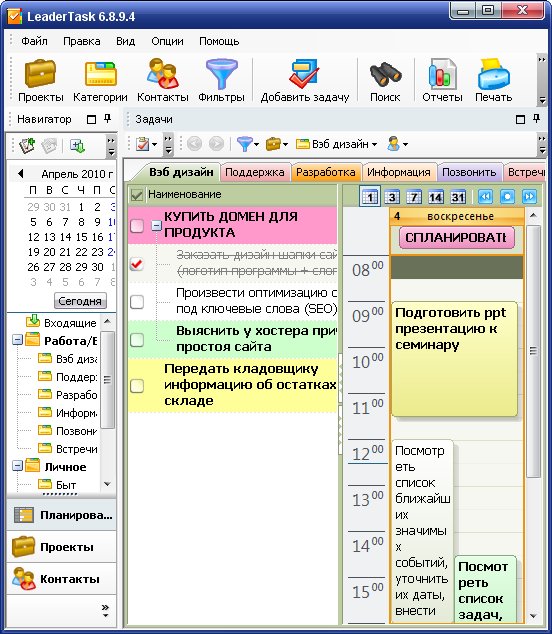Click the СПЛАНИРОВАТЬ pink button
The height and width of the screenshot is (634, 552).
457,238
